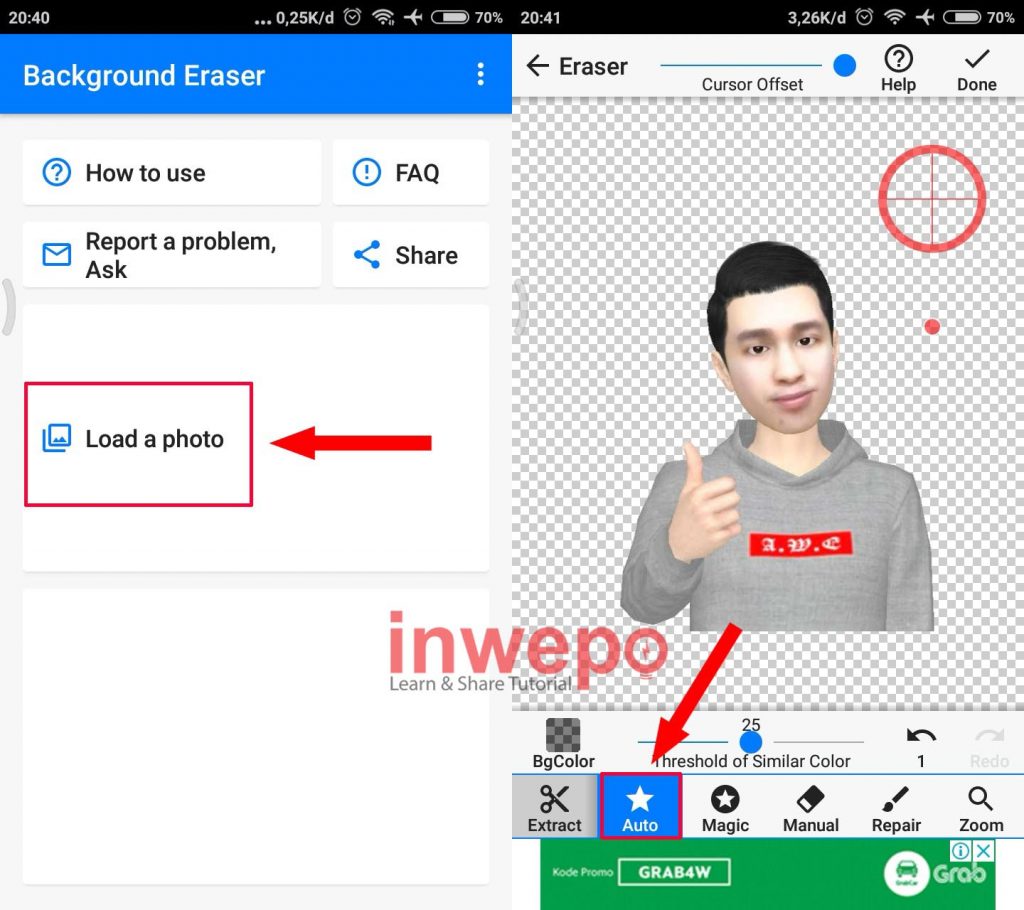Screen dimensions: 1024x910
Task: Go back with the Eraser arrow
Action: [537, 65]
